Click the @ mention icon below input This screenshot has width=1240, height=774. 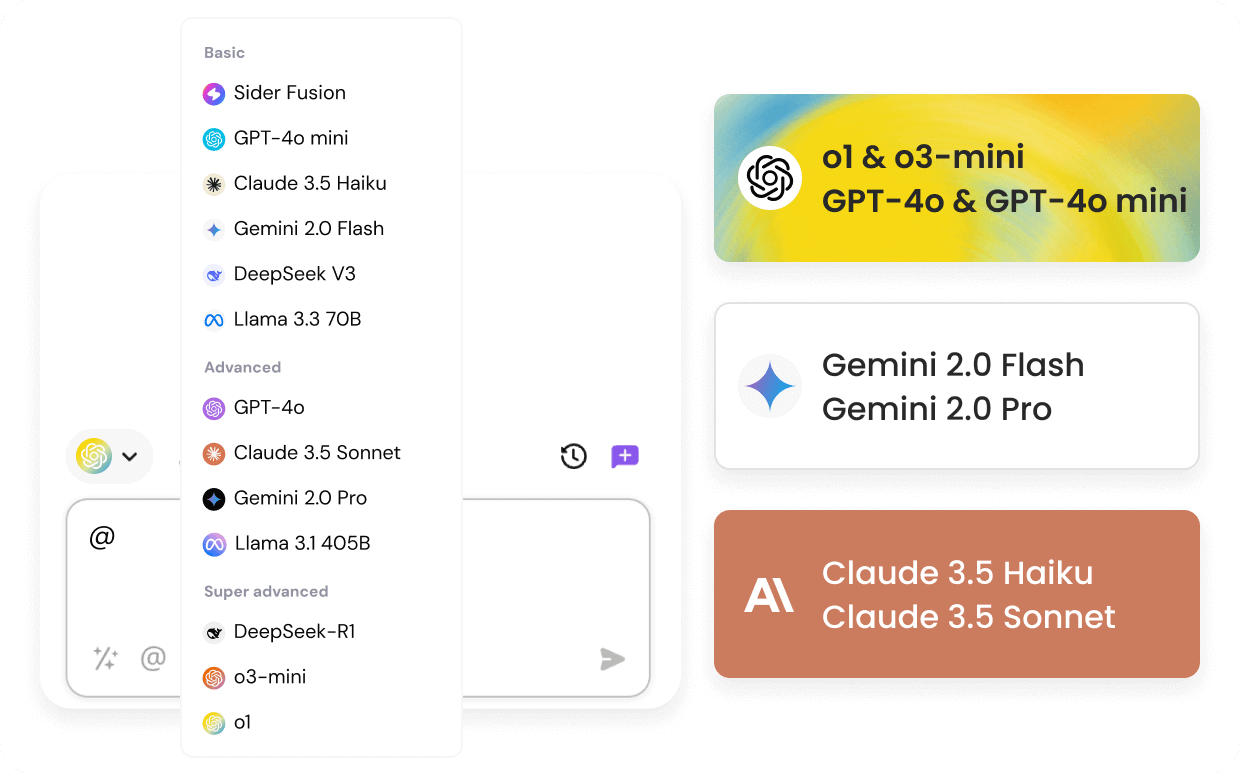[153, 658]
